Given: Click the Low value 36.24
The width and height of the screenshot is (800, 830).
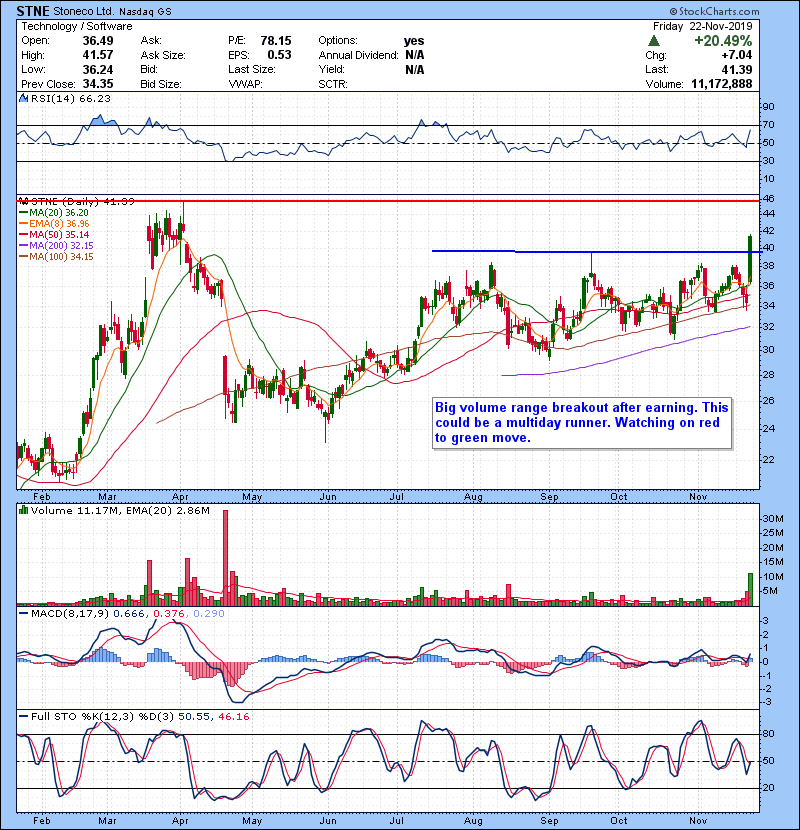Looking at the screenshot, I should [x=98, y=69].
